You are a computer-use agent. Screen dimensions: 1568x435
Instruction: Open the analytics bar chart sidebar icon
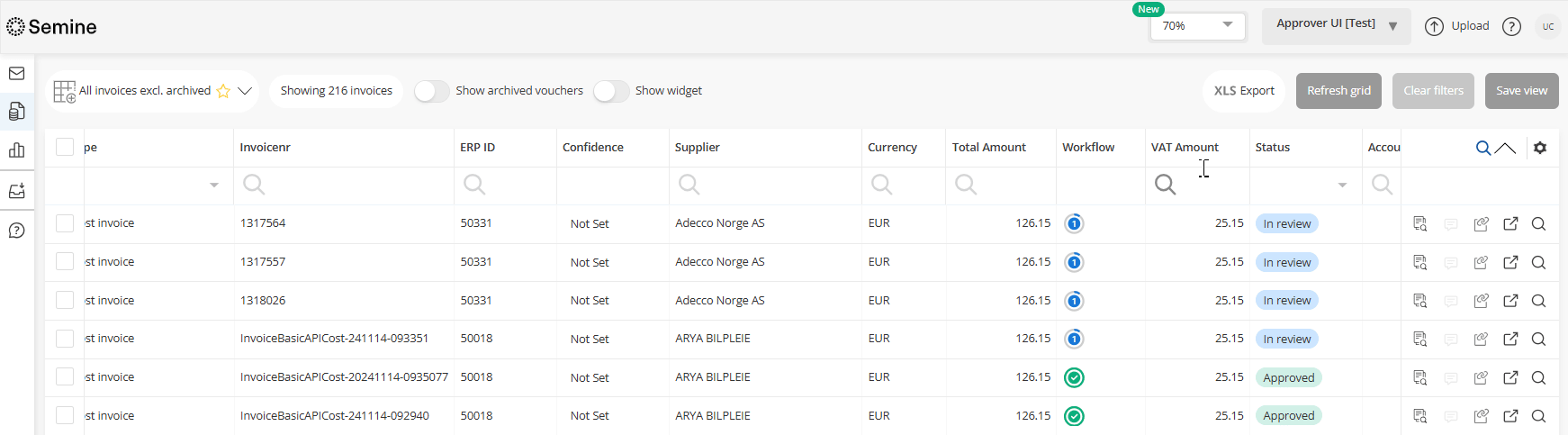tap(16, 150)
